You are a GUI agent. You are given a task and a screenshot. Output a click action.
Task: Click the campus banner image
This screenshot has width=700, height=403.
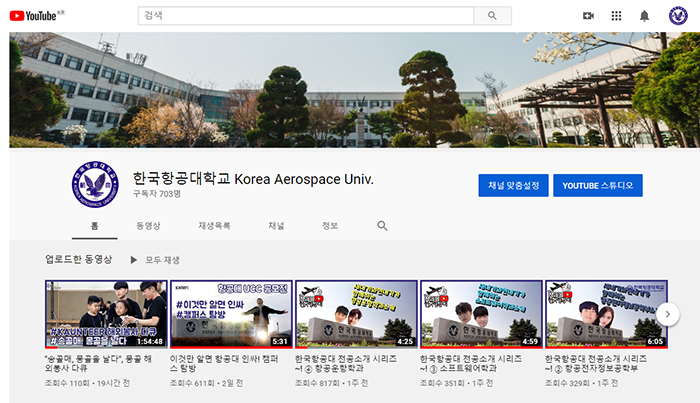pos(354,90)
